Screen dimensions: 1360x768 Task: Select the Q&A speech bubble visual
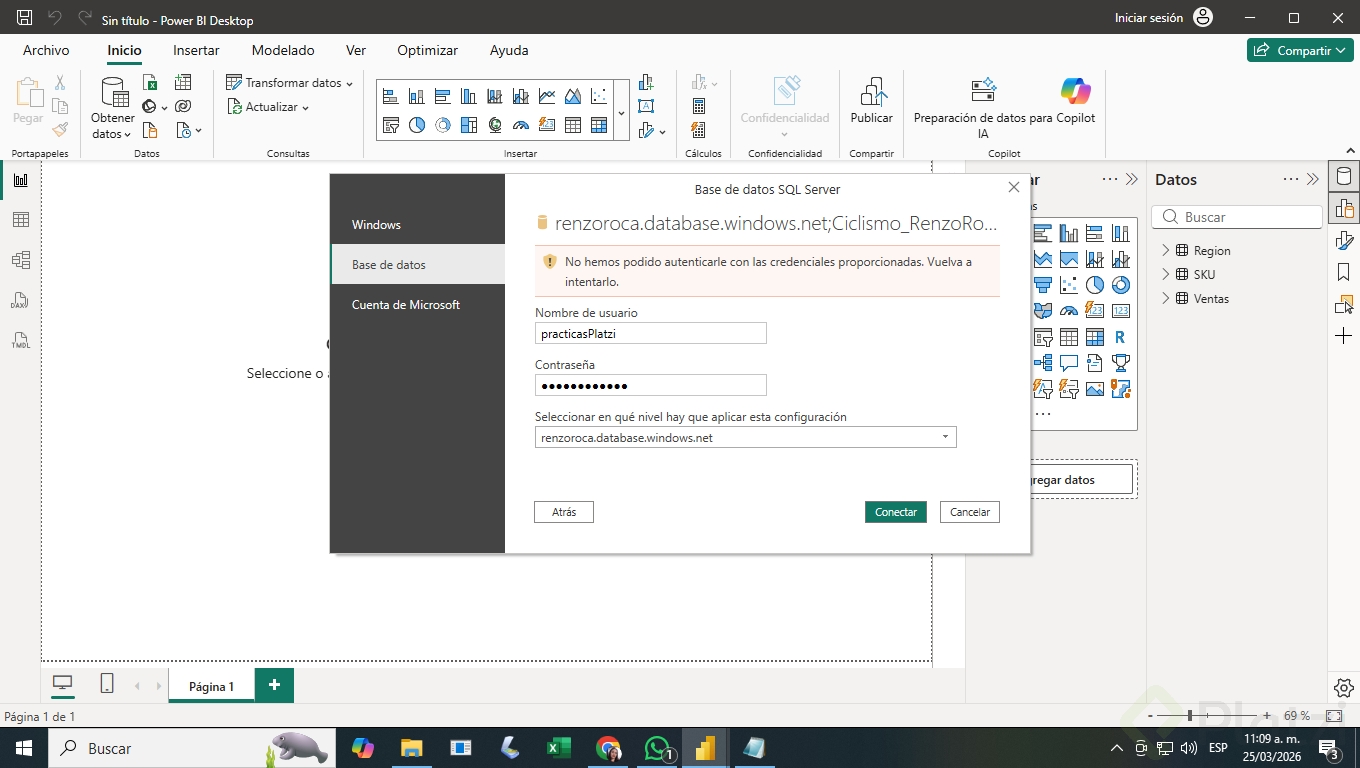tap(1069, 363)
